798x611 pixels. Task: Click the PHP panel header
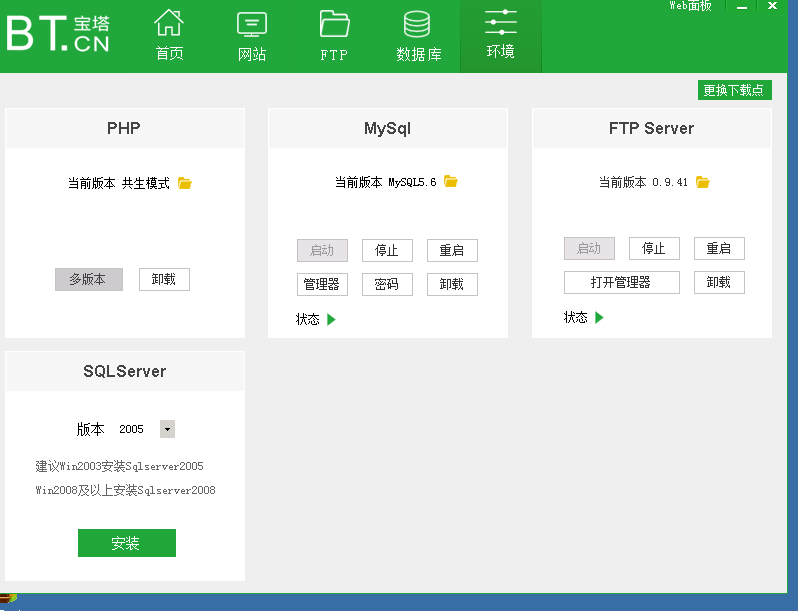pos(125,128)
